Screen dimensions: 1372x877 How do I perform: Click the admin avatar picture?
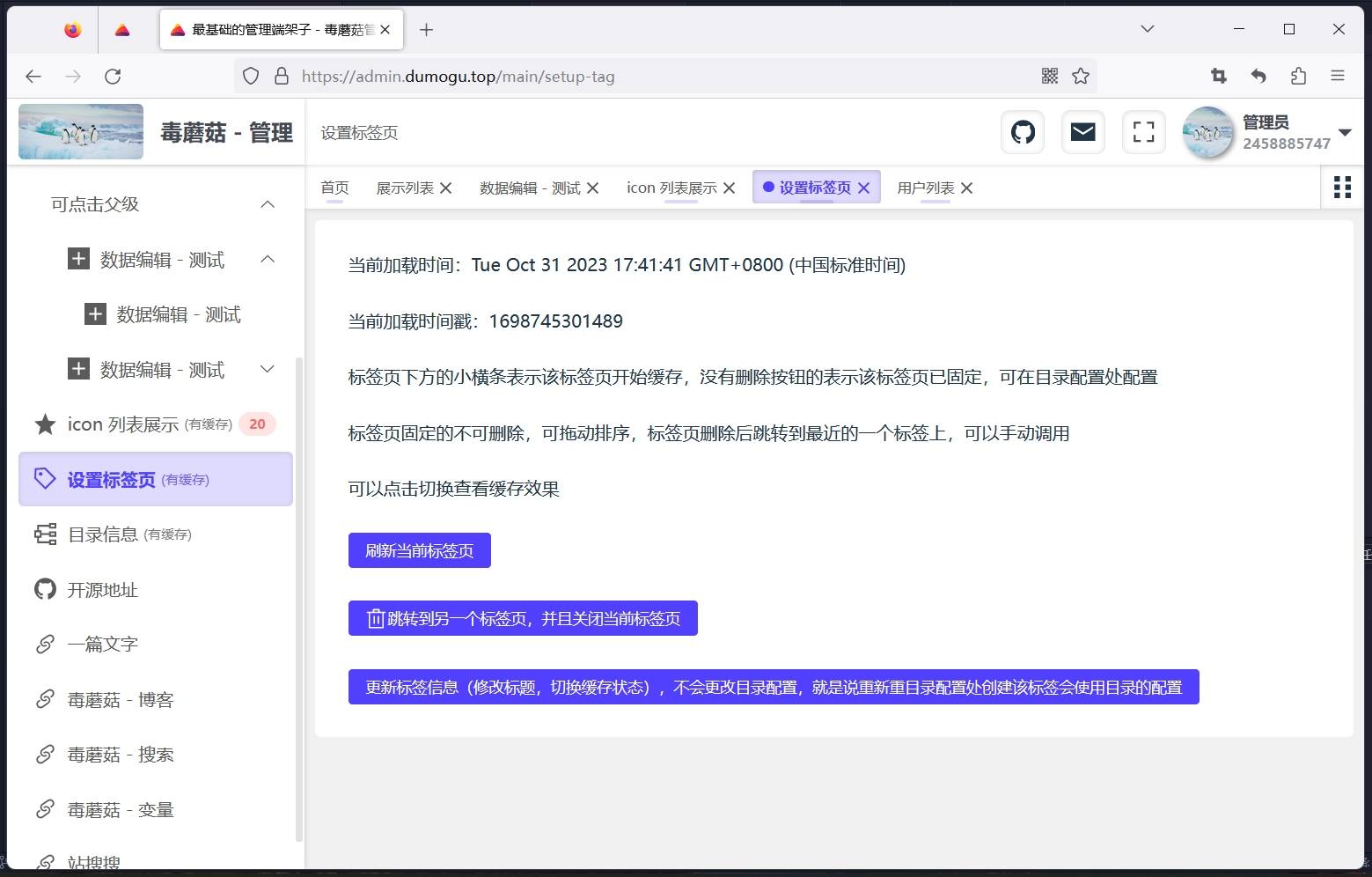pyautogui.click(x=1207, y=131)
